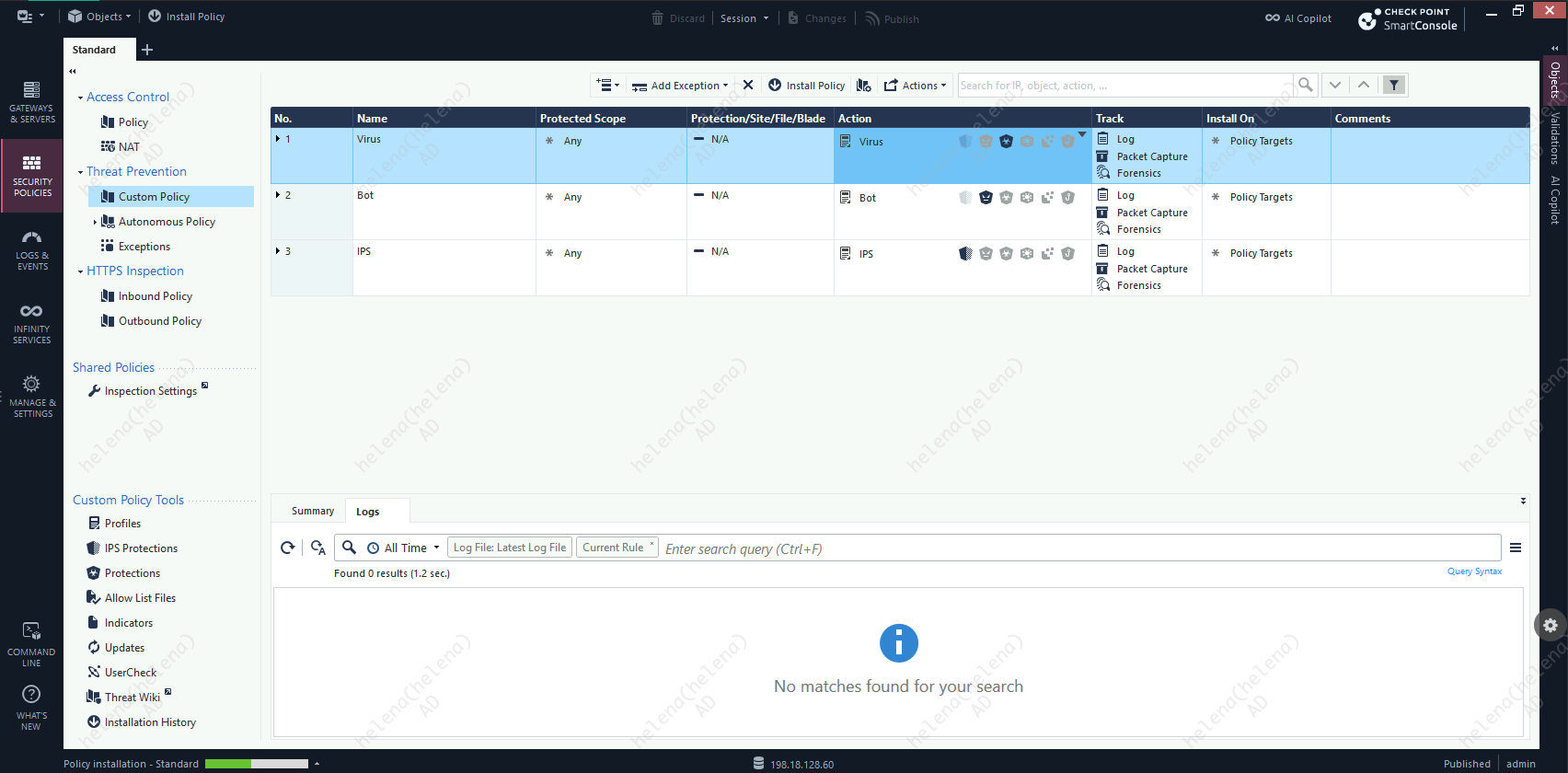This screenshot has width=1568, height=773.
Task: Switch to the Summary tab
Action: click(x=313, y=511)
